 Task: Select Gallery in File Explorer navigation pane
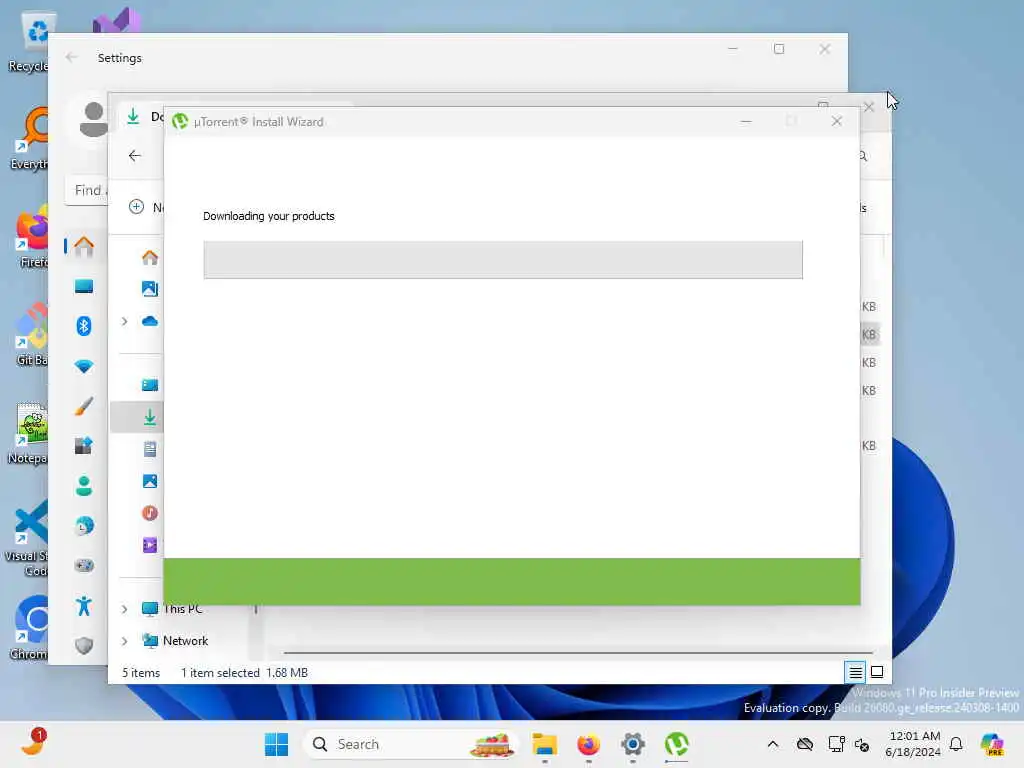click(x=150, y=289)
